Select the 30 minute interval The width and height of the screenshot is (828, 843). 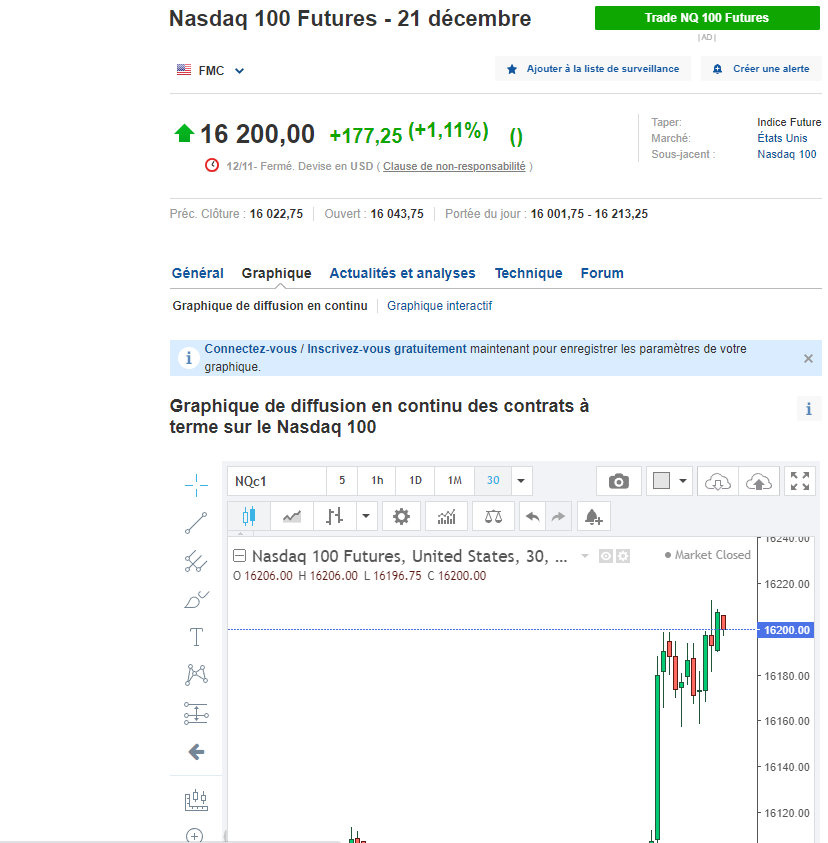(493, 481)
